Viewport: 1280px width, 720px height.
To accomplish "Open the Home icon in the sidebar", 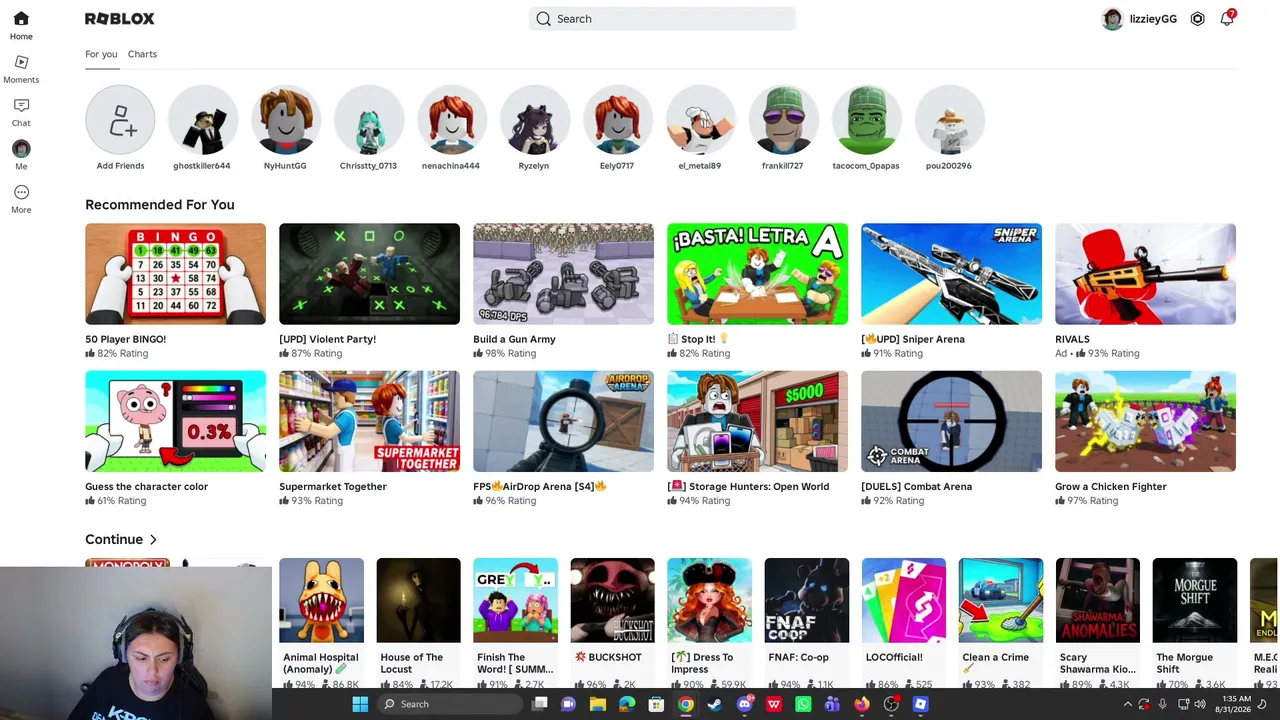I will (21, 19).
